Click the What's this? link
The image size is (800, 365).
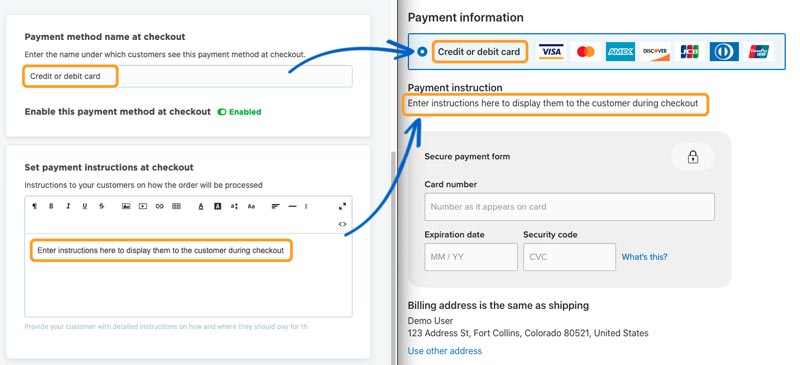pos(644,257)
